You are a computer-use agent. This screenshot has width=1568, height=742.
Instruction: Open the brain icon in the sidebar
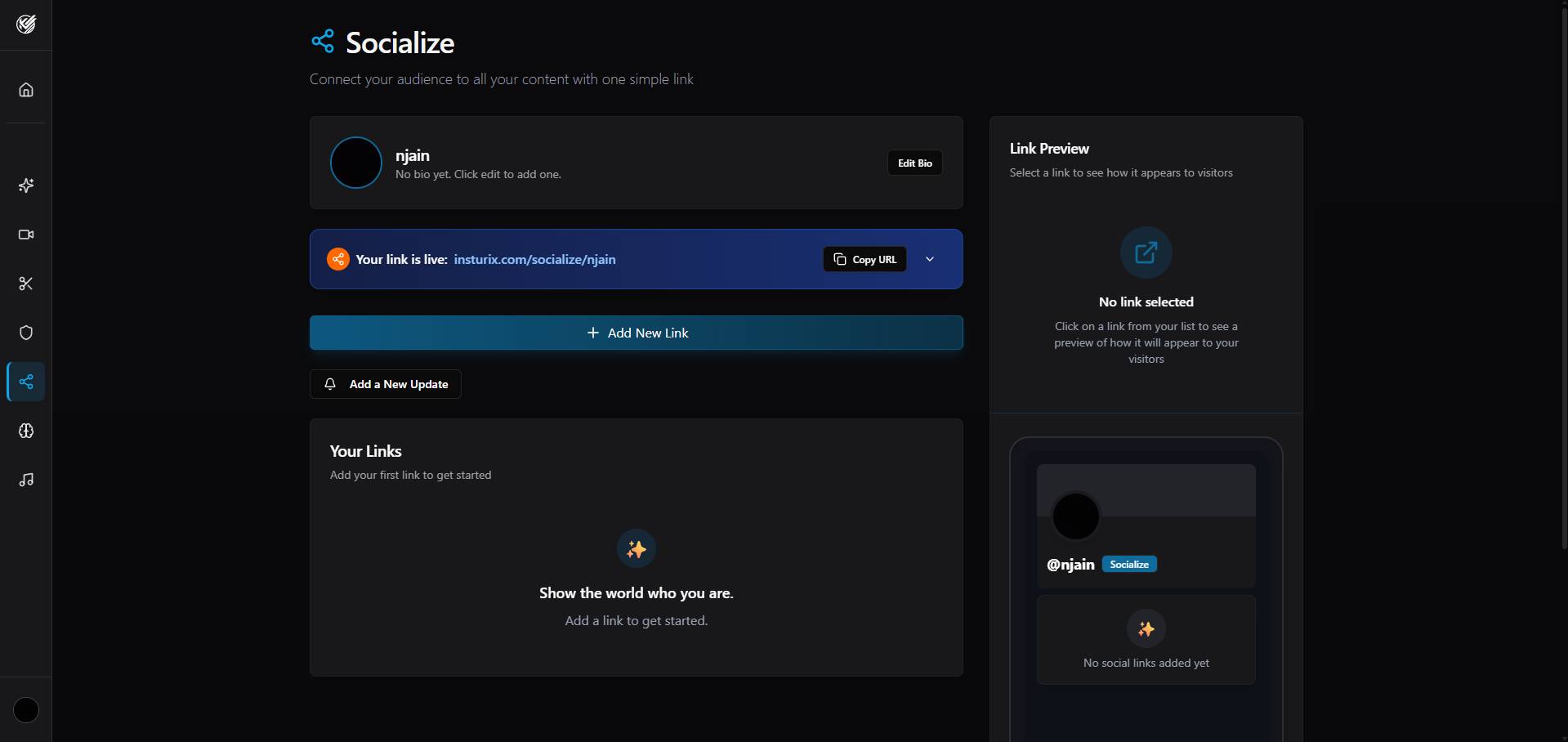point(26,431)
